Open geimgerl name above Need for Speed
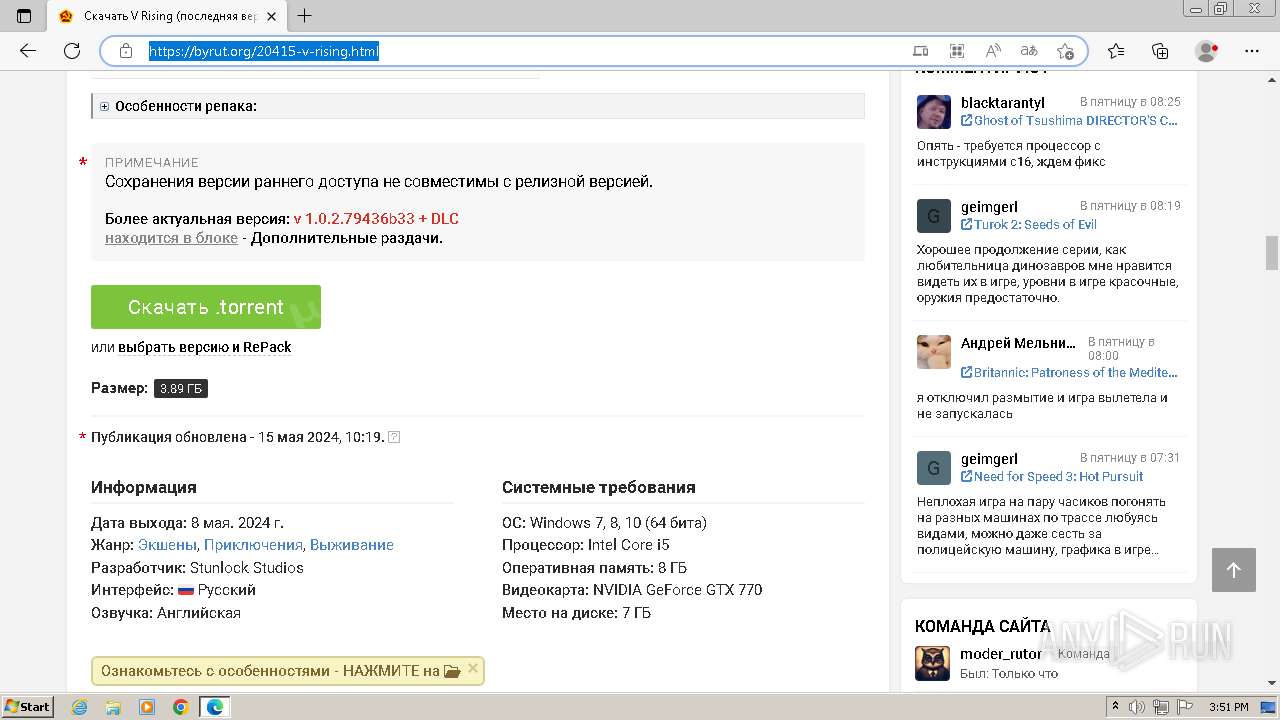This screenshot has width=1280, height=720. (989, 459)
